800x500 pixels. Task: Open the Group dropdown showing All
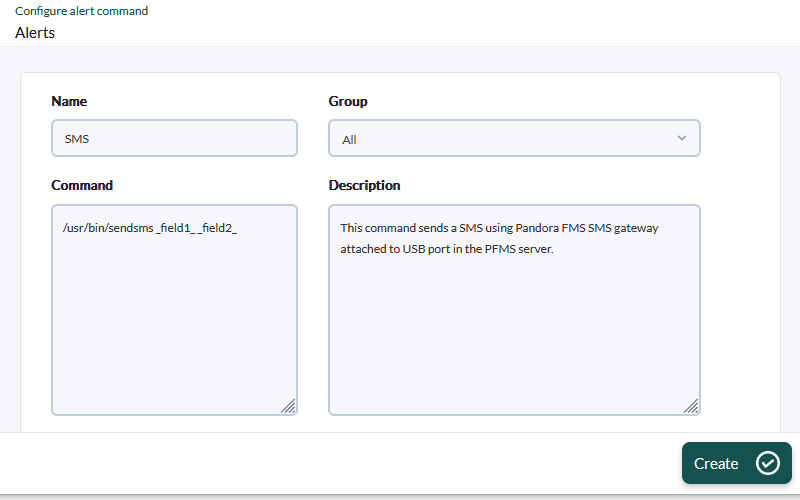514,139
